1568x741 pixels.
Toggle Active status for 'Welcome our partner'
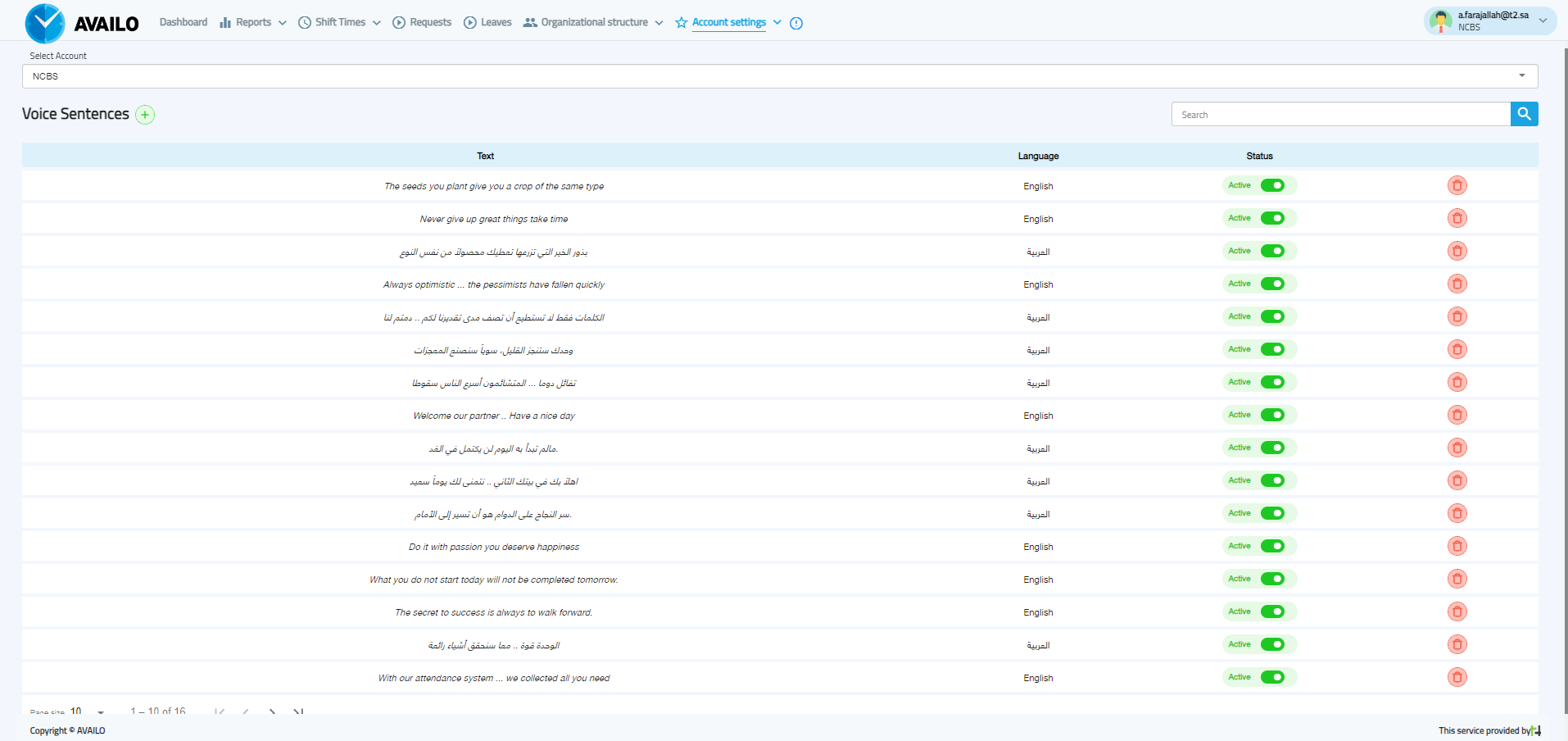click(x=1272, y=415)
